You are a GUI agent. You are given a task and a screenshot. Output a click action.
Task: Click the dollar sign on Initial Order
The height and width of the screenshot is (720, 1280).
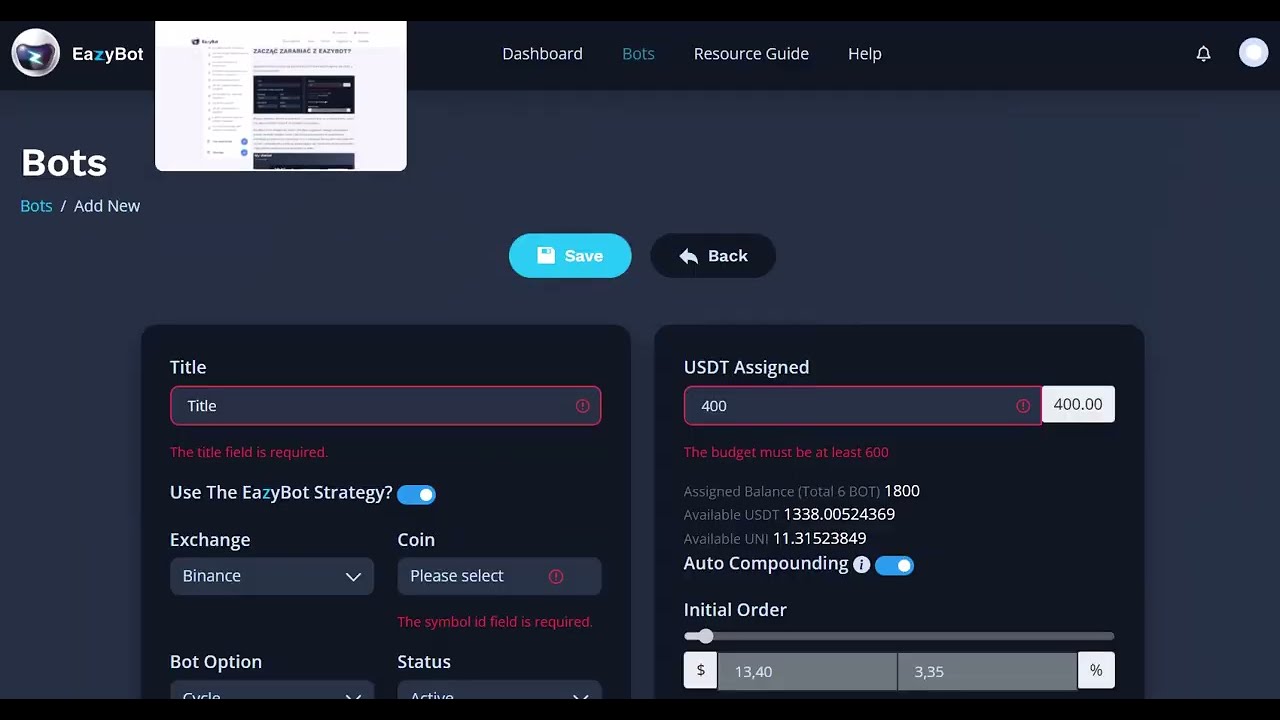pos(700,671)
